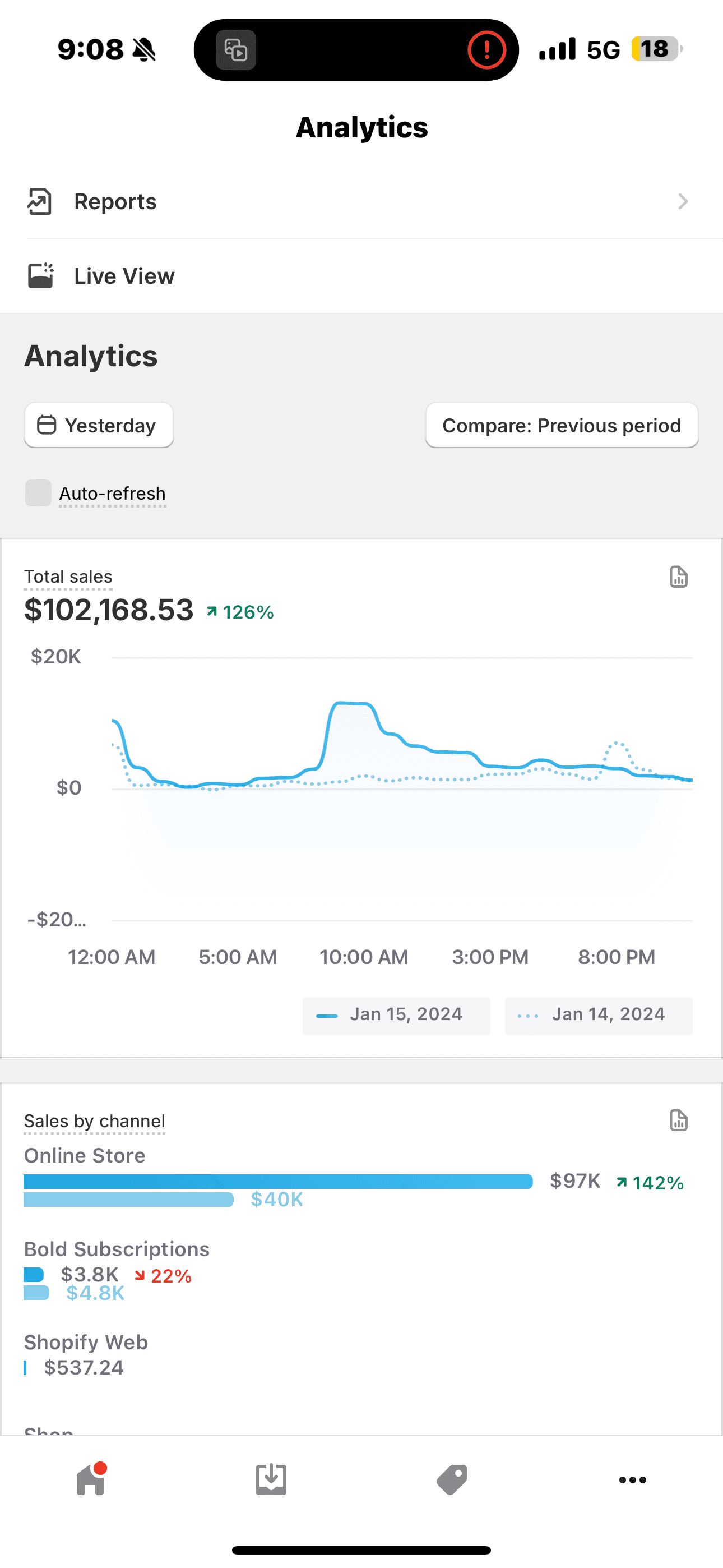Tap the chart peak near 10:00 AM
Image resolution: width=723 pixels, height=1568 pixels.
tap(353, 704)
